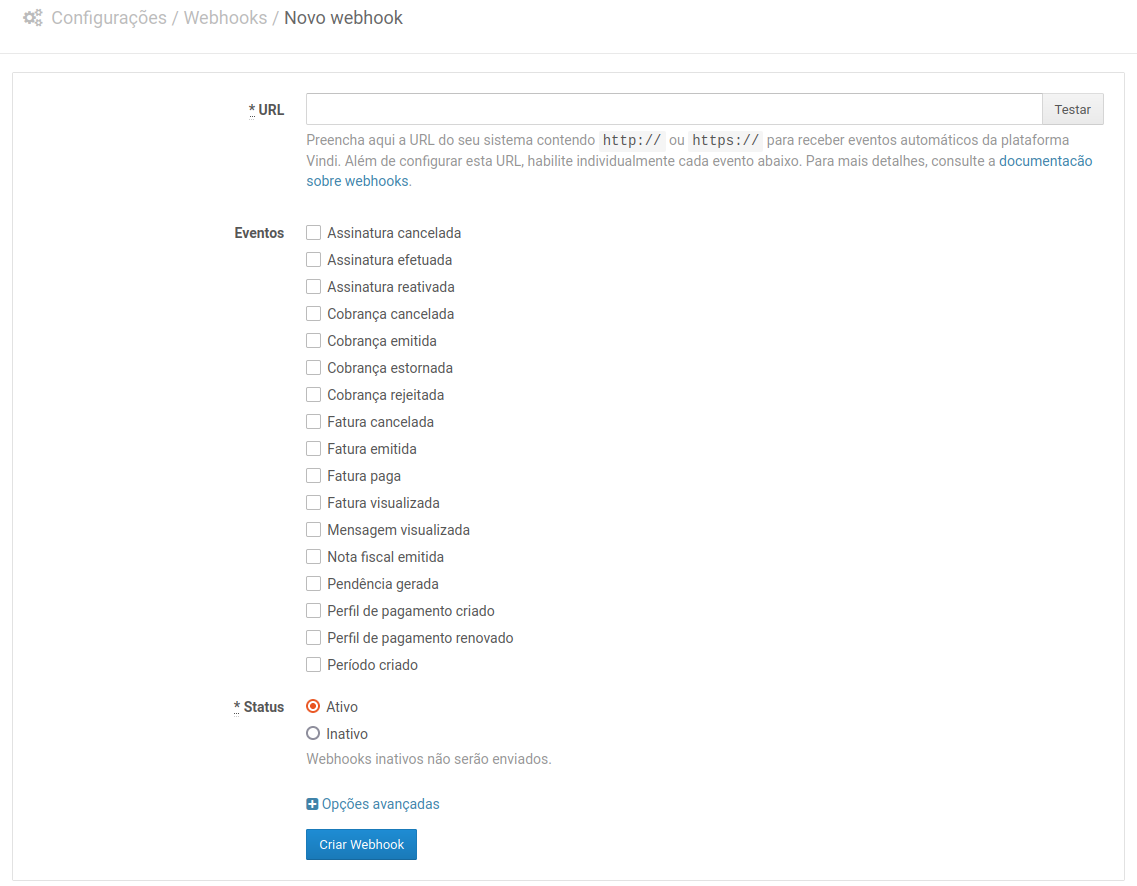
Task: Check Fatura emitida event
Action: click(x=313, y=448)
